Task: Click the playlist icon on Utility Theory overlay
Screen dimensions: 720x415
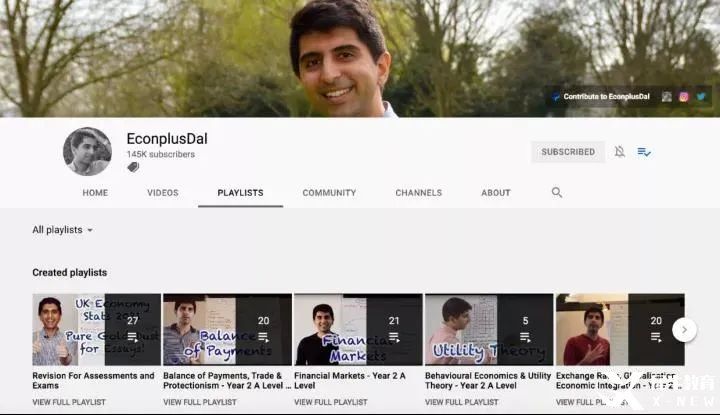Action: pos(525,337)
